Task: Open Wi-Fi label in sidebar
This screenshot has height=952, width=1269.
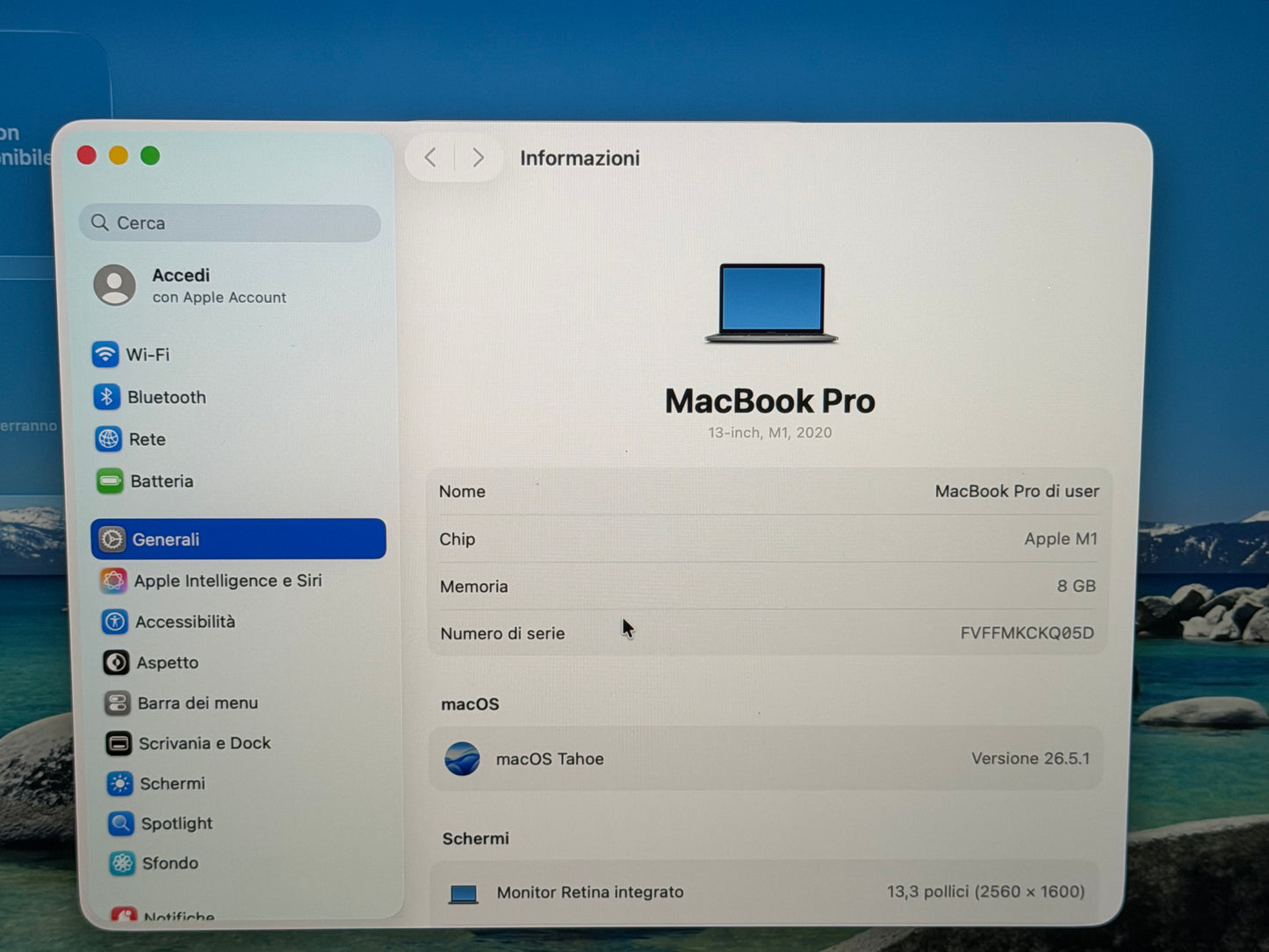Action: click(x=148, y=355)
